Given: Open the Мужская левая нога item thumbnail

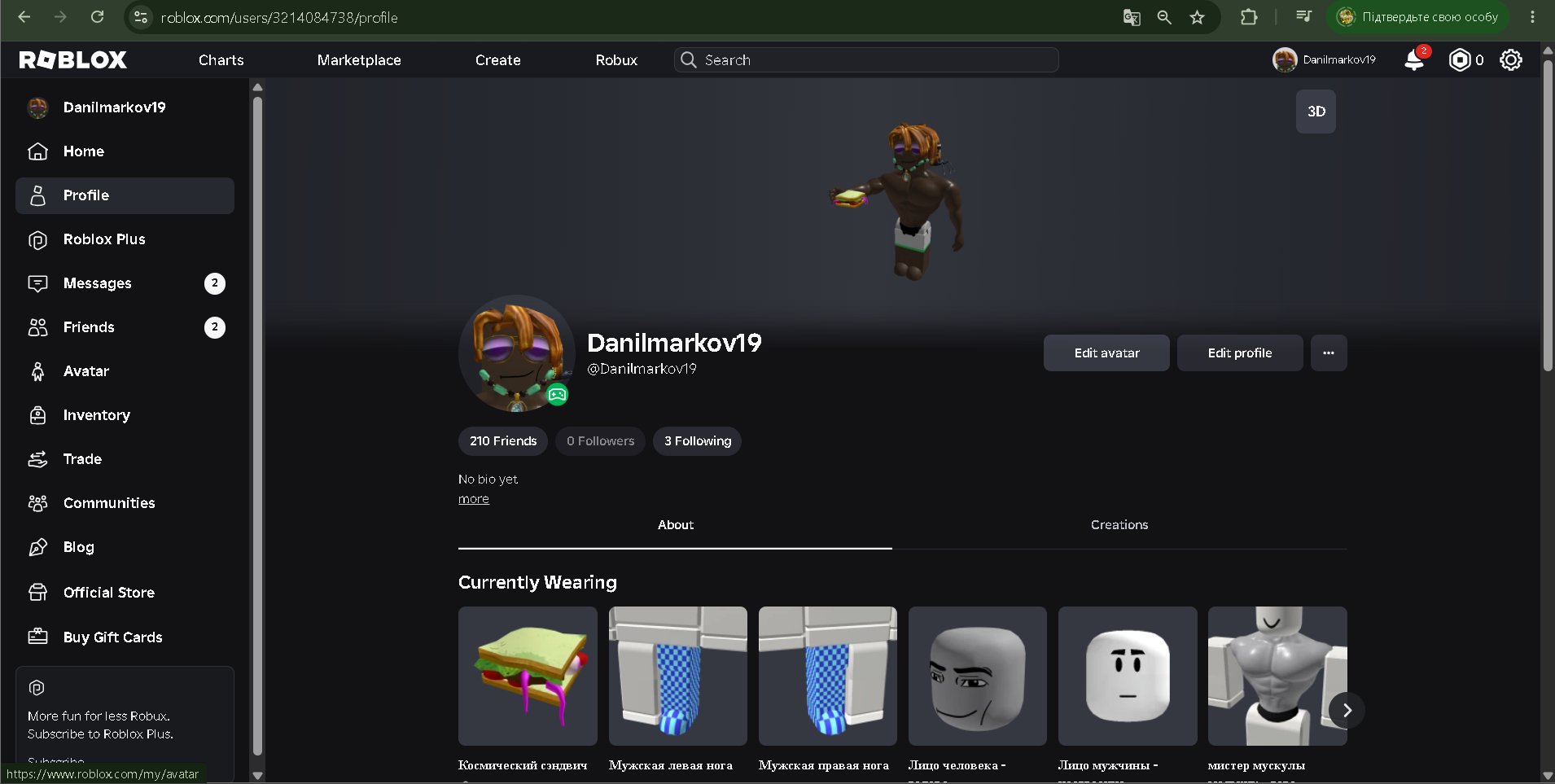Looking at the screenshot, I should click(x=678, y=676).
